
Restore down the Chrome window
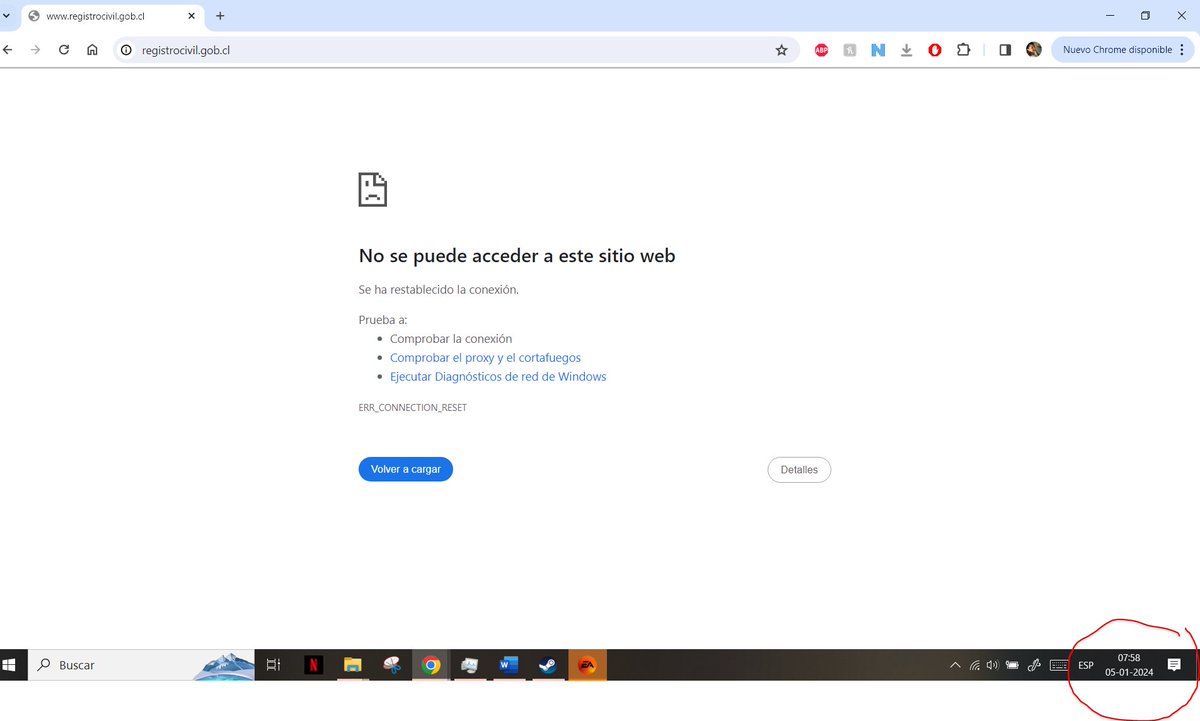(1145, 16)
